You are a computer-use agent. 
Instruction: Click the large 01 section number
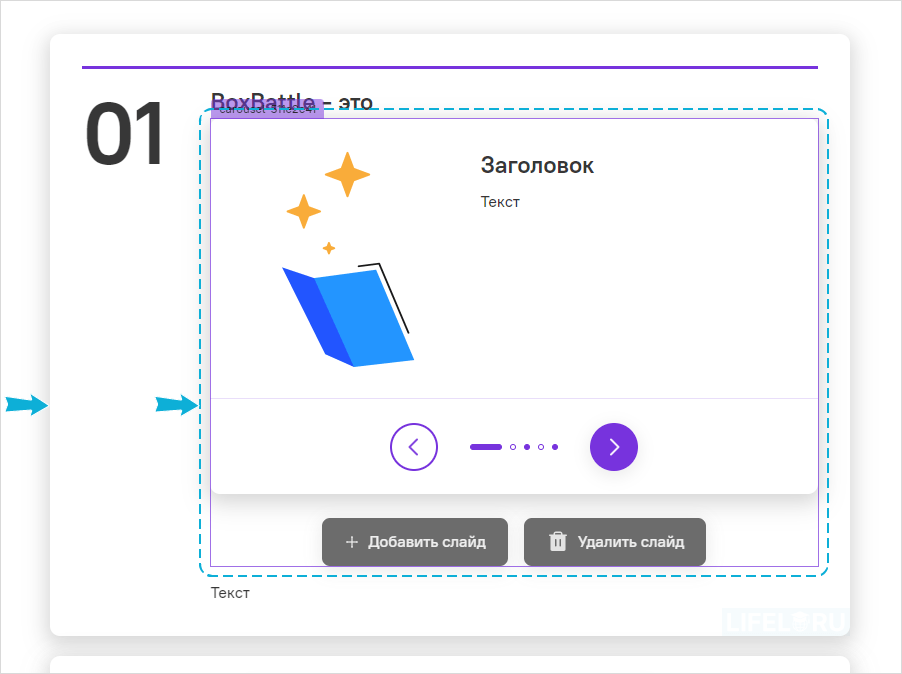(125, 134)
